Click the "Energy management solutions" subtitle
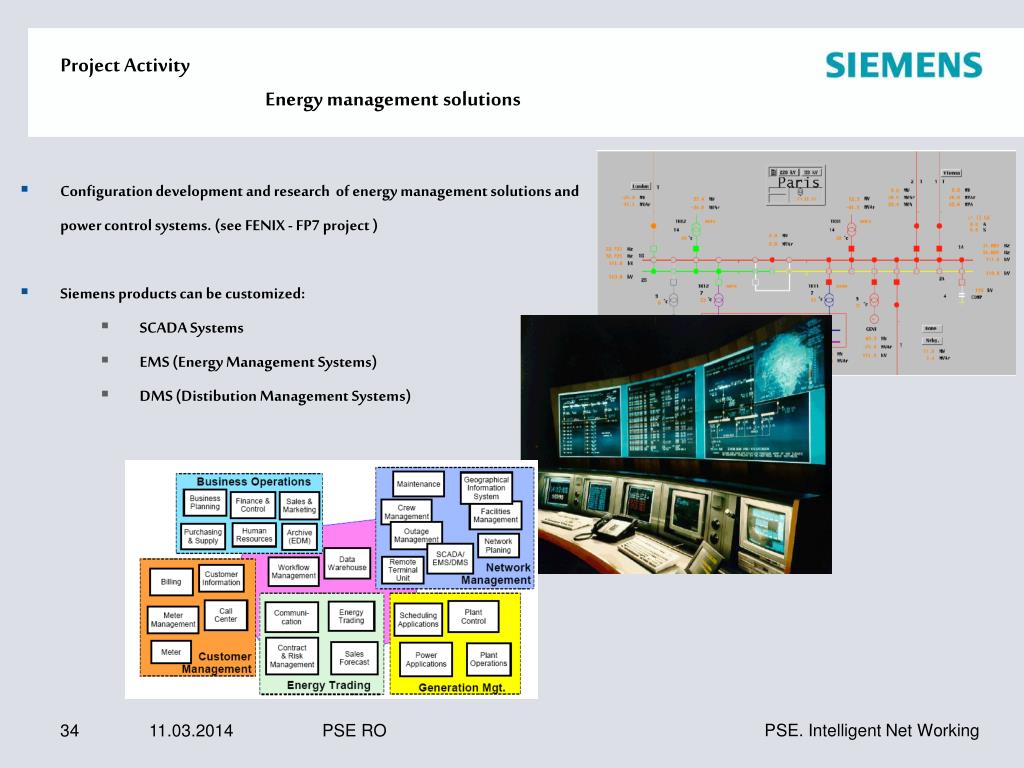The image size is (1024, 768). coord(392,99)
